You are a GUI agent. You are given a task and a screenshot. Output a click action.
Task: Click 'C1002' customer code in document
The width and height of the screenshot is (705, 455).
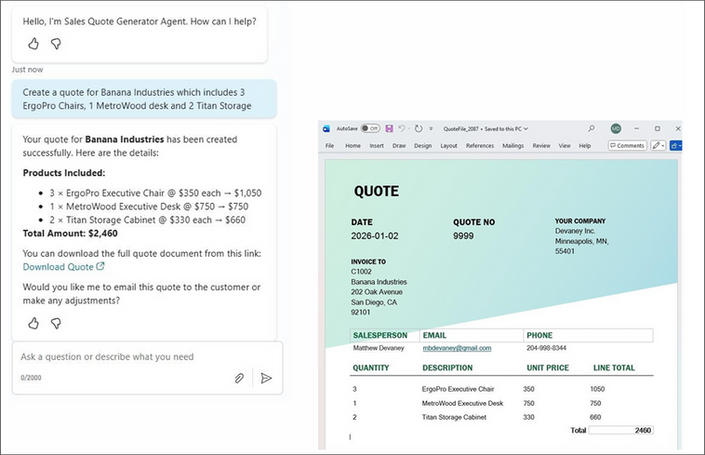pyautogui.click(x=361, y=272)
